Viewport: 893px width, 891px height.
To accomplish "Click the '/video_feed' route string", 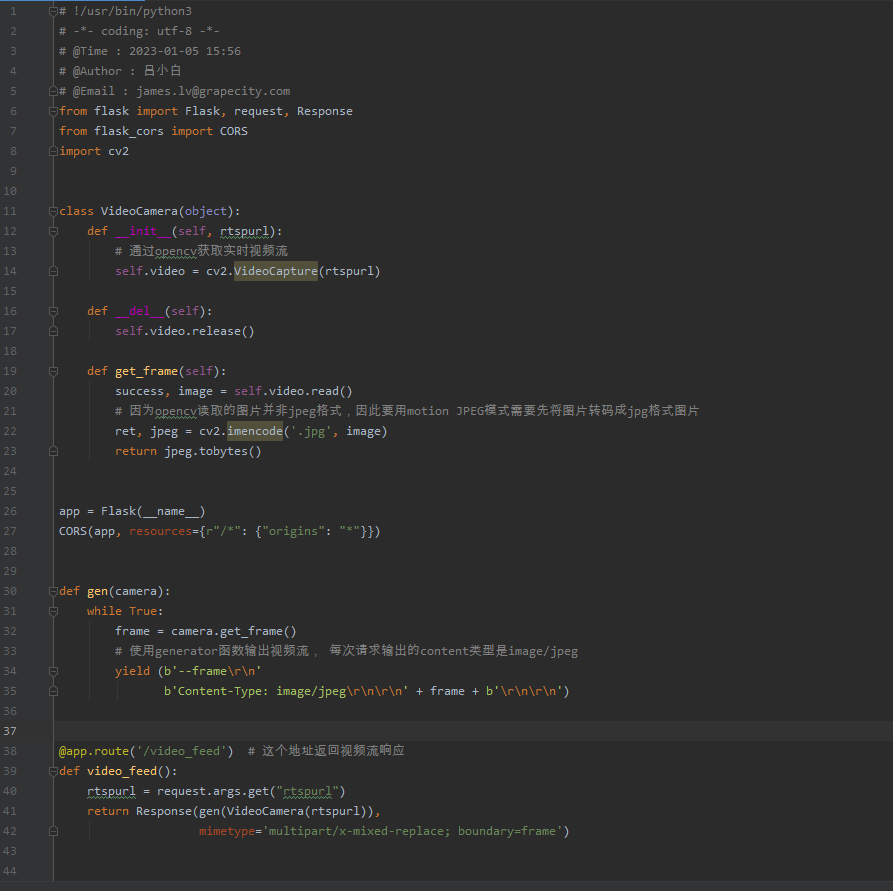I will click(182, 751).
